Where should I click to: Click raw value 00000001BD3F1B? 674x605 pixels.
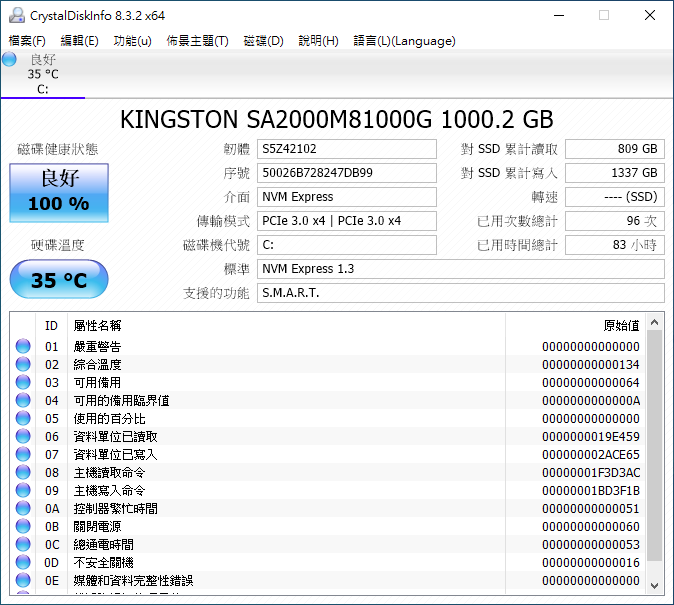tap(591, 491)
